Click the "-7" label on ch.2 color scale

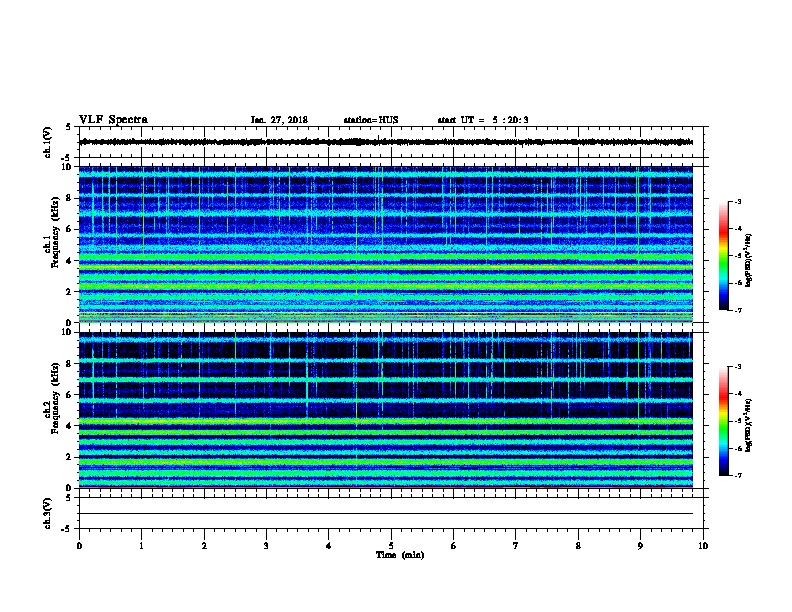tap(738, 475)
